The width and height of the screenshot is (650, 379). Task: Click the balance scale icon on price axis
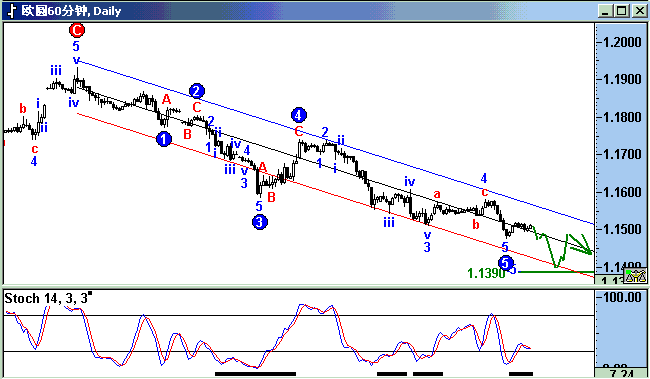click(636, 275)
